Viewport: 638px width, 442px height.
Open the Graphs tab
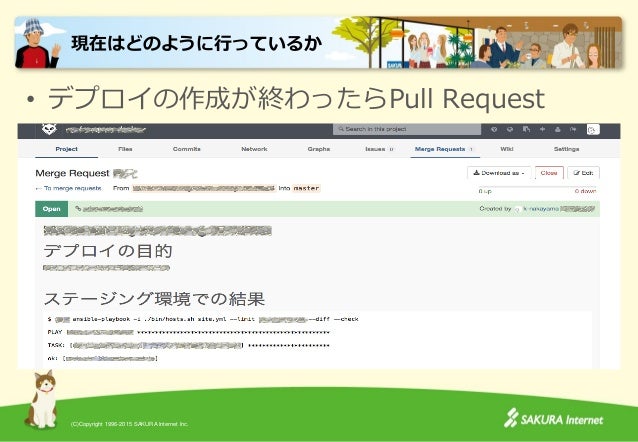(x=319, y=149)
